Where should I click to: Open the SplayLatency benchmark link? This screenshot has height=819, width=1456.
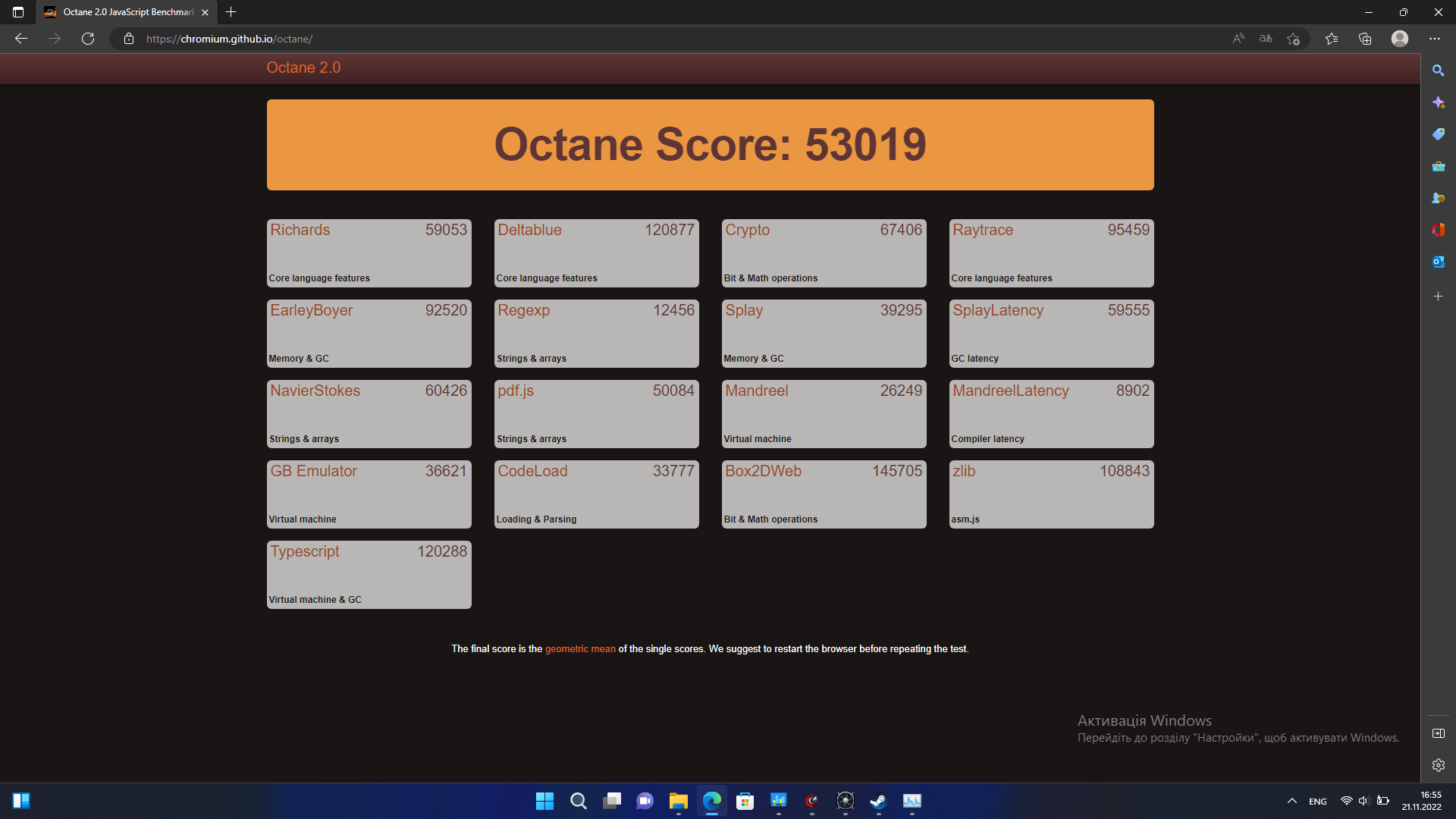point(998,310)
